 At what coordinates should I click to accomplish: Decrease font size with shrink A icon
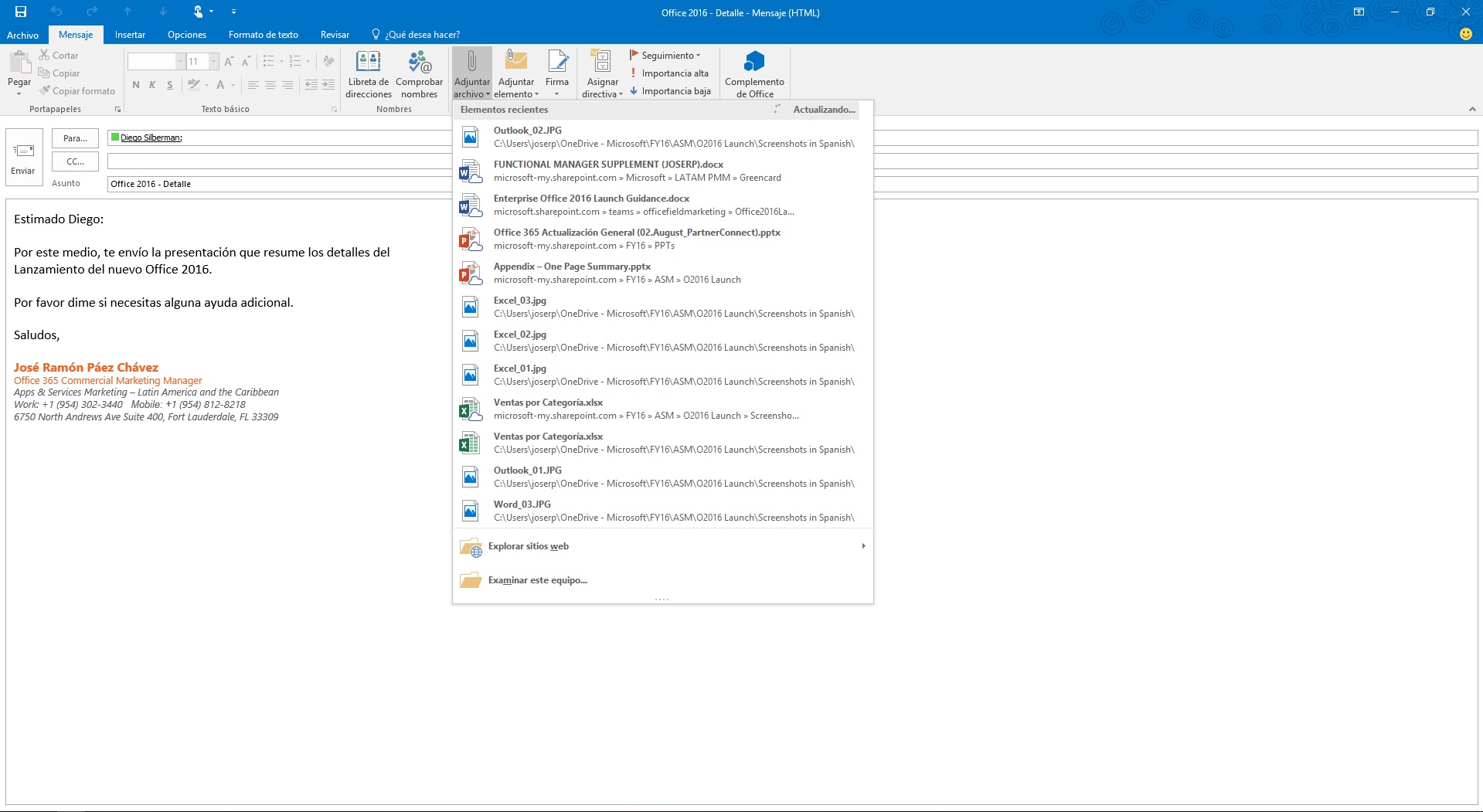246,61
